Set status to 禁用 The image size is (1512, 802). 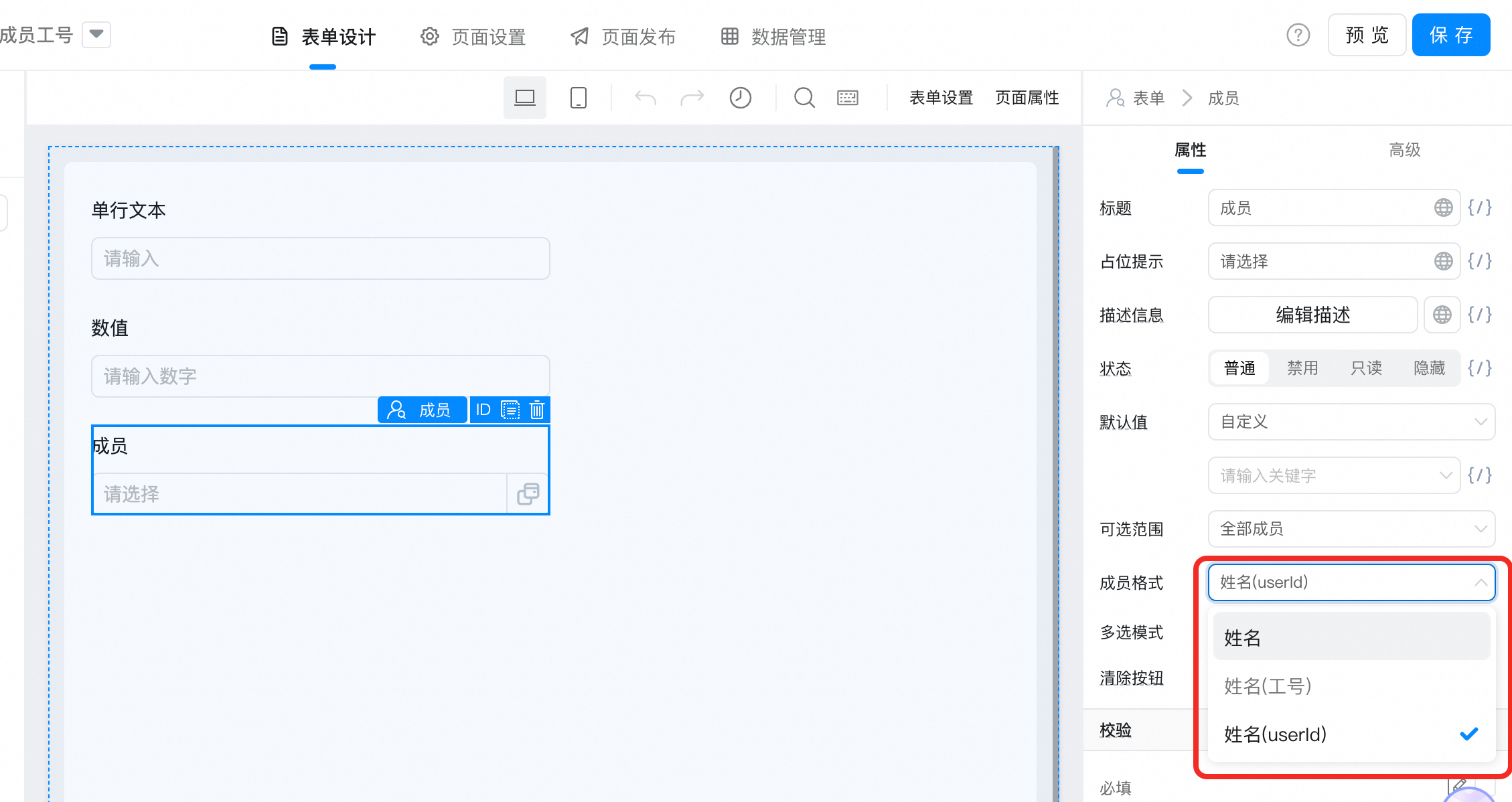(1302, 368)
